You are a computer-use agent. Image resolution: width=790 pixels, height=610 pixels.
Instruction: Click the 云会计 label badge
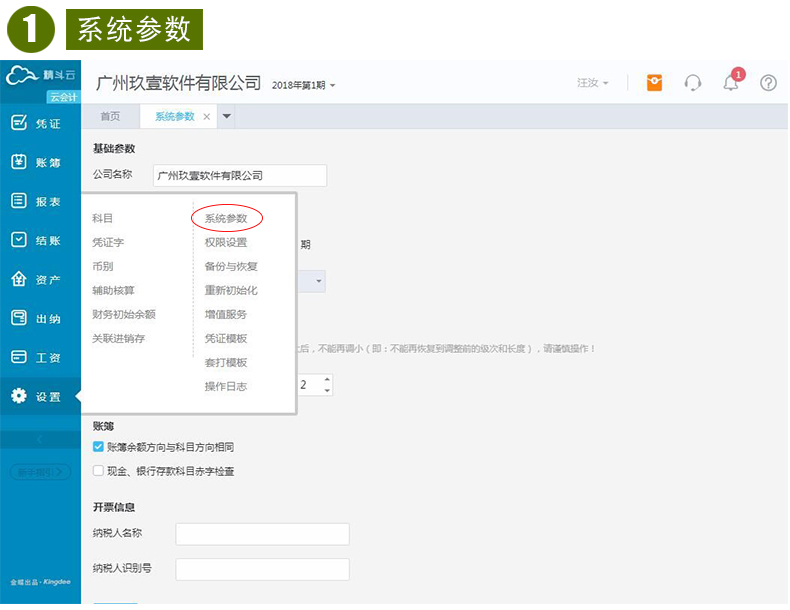click(x=63, y=97)
